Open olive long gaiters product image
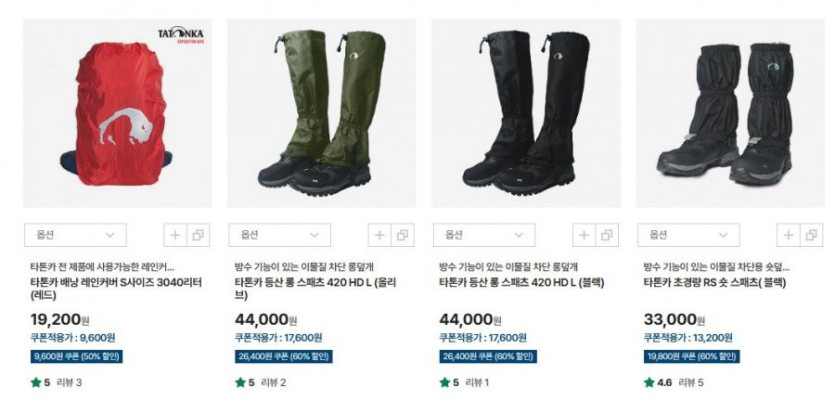Screen dimensions: 835x401 point(322,113)
